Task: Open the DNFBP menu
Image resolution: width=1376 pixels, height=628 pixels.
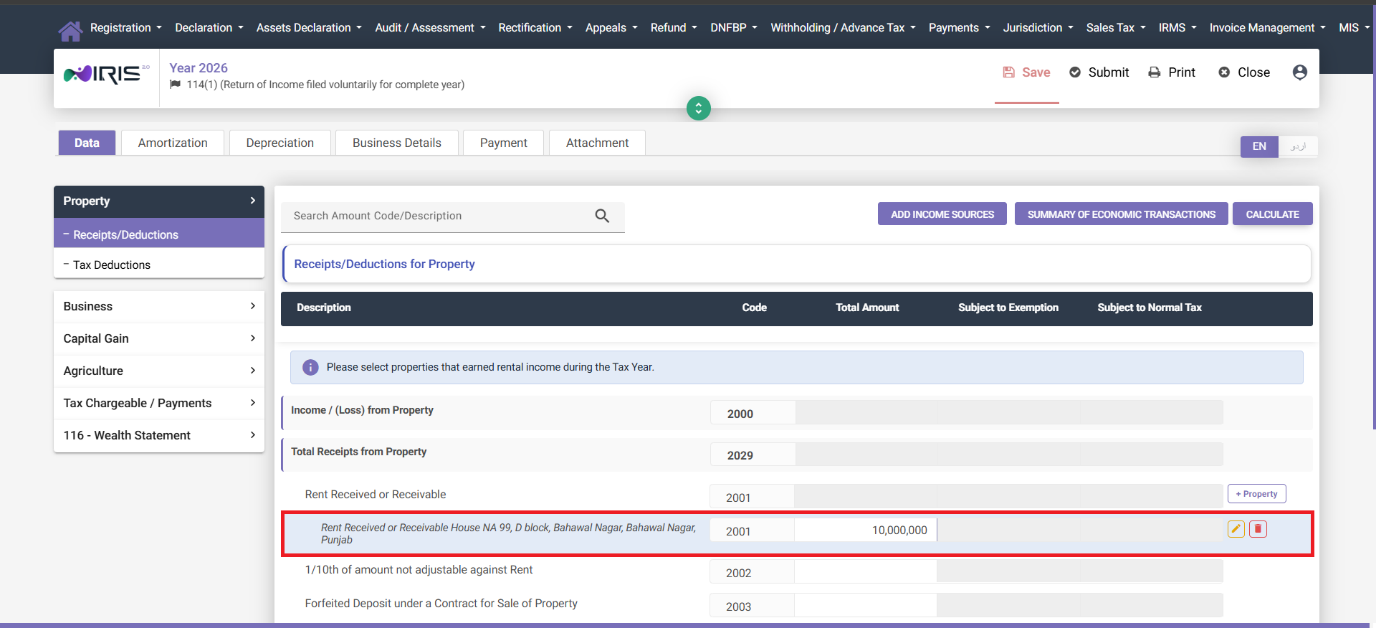Action: [734, 28]
